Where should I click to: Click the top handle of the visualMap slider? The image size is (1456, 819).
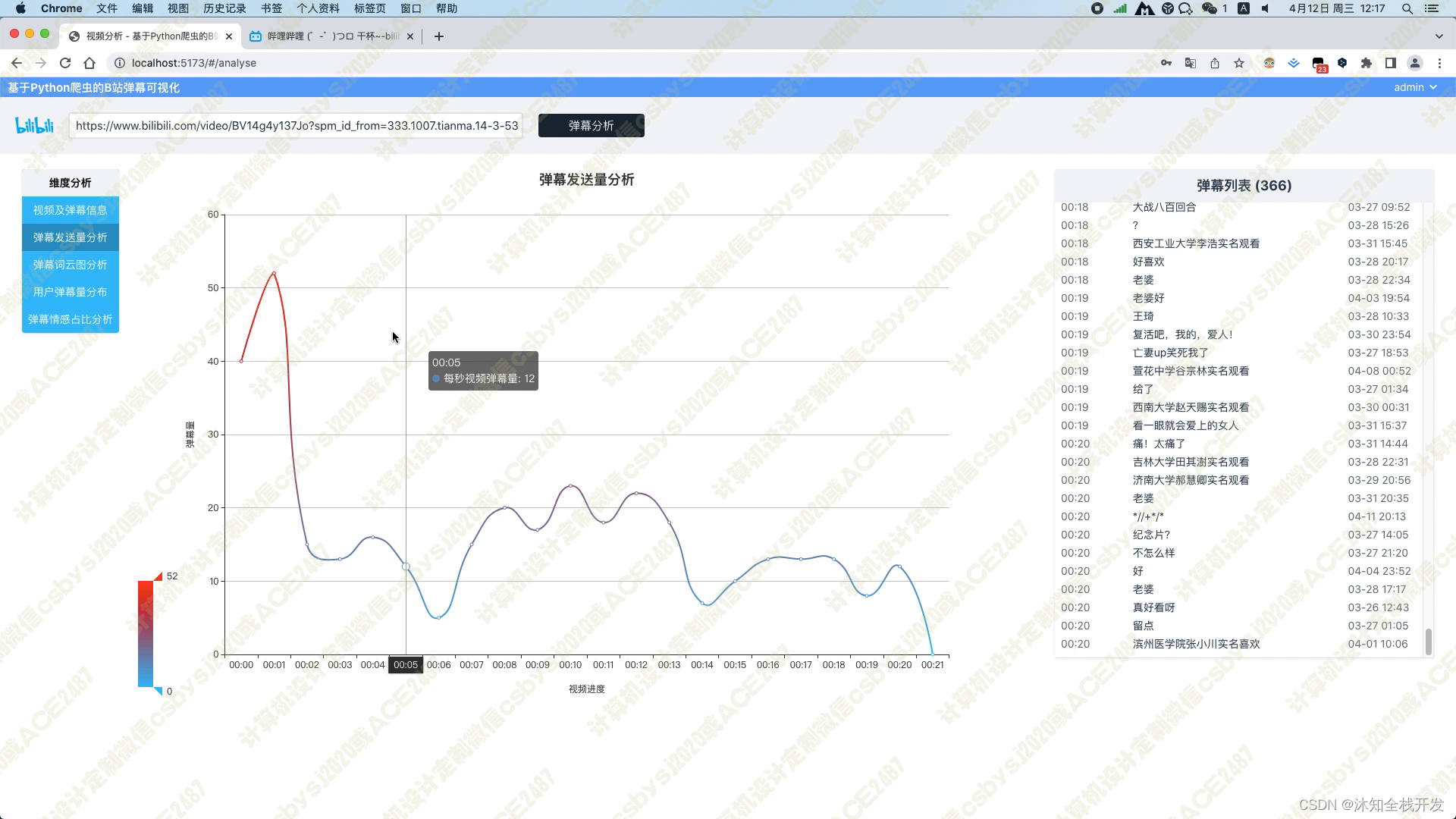[x=158, y=576]
